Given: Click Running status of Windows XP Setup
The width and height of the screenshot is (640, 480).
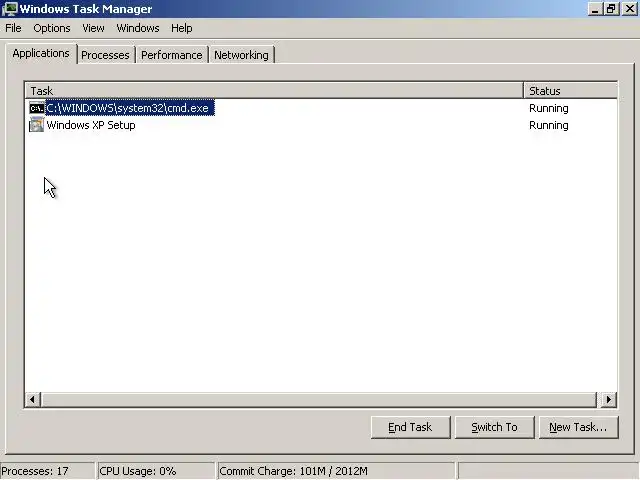Looking at the screenshot, I should (x=549, y=125).
